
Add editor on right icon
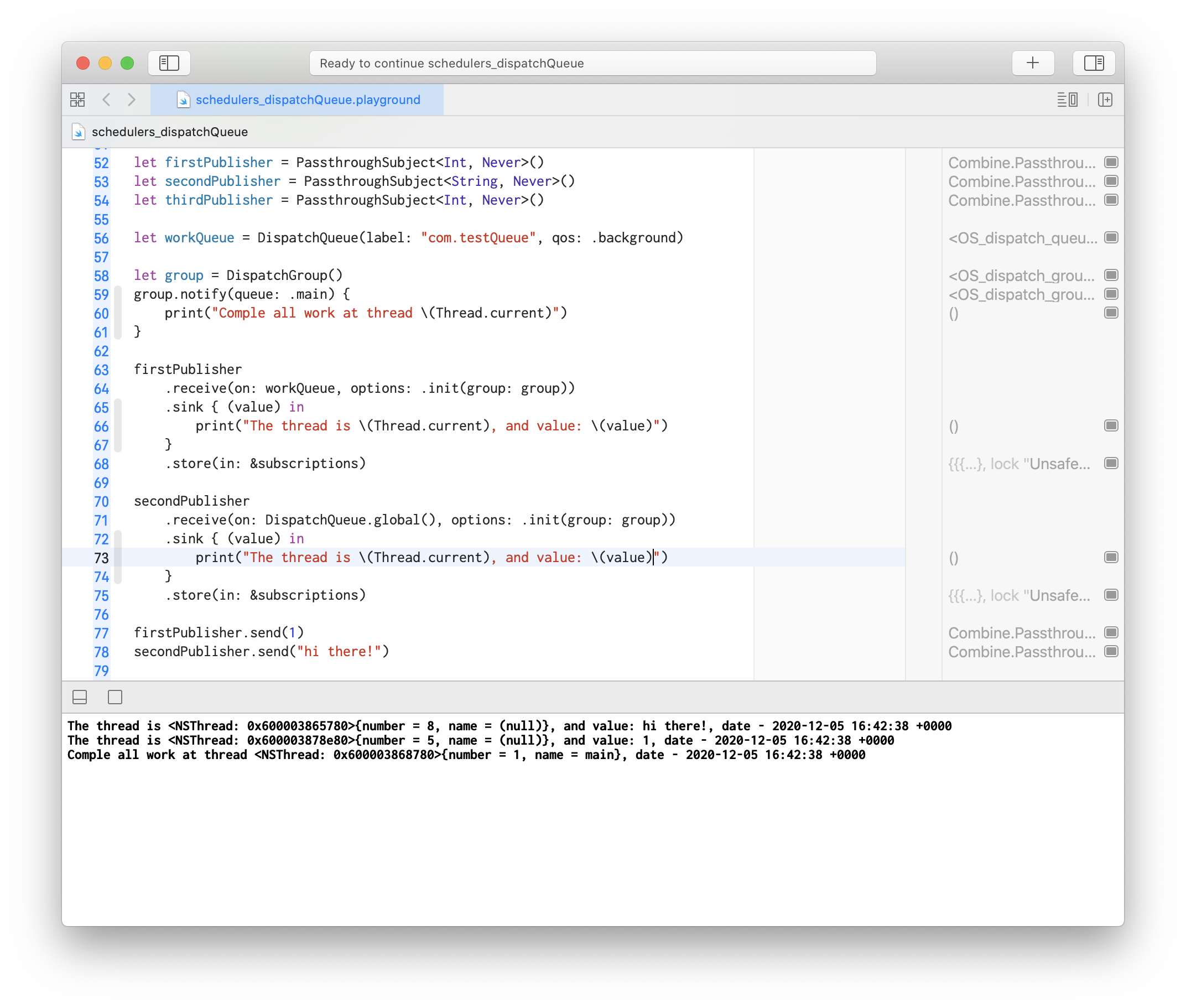[x=1105, y=100]
